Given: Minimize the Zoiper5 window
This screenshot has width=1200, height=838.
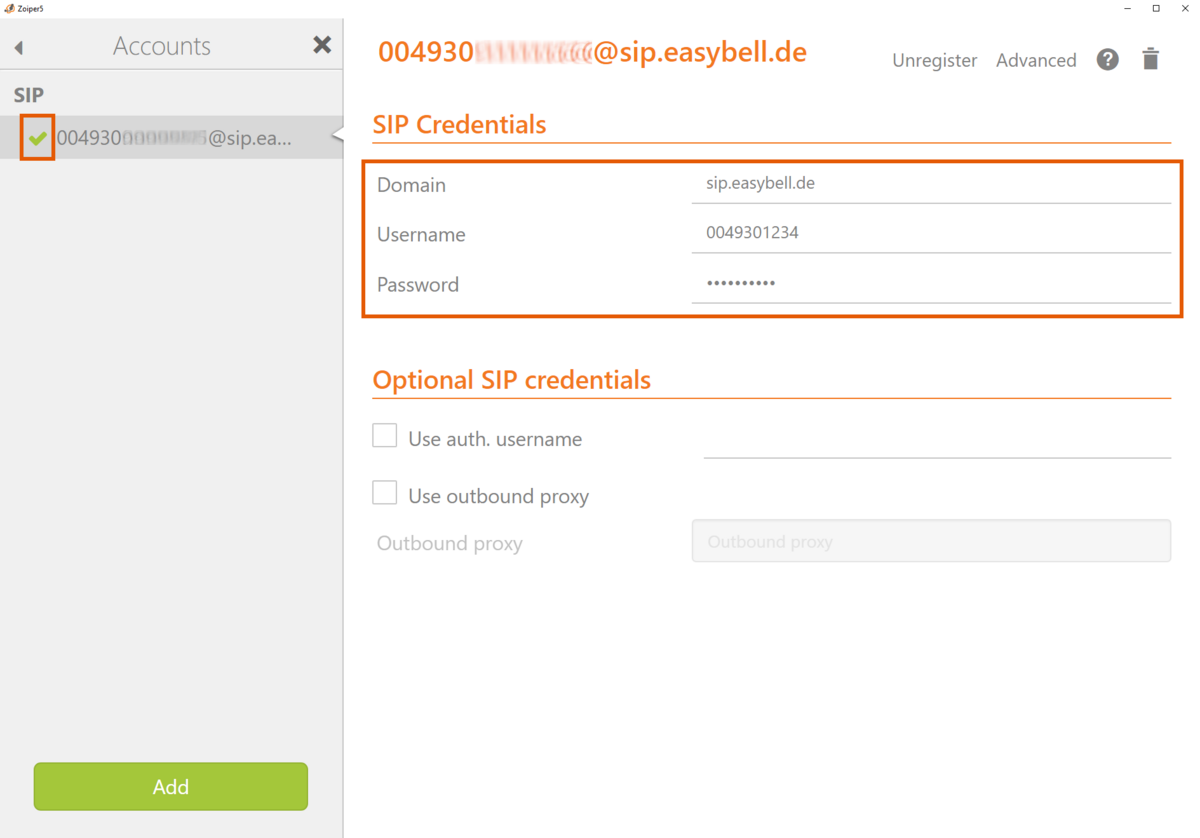Looking at the screenshot, I should pos(1127,8).
